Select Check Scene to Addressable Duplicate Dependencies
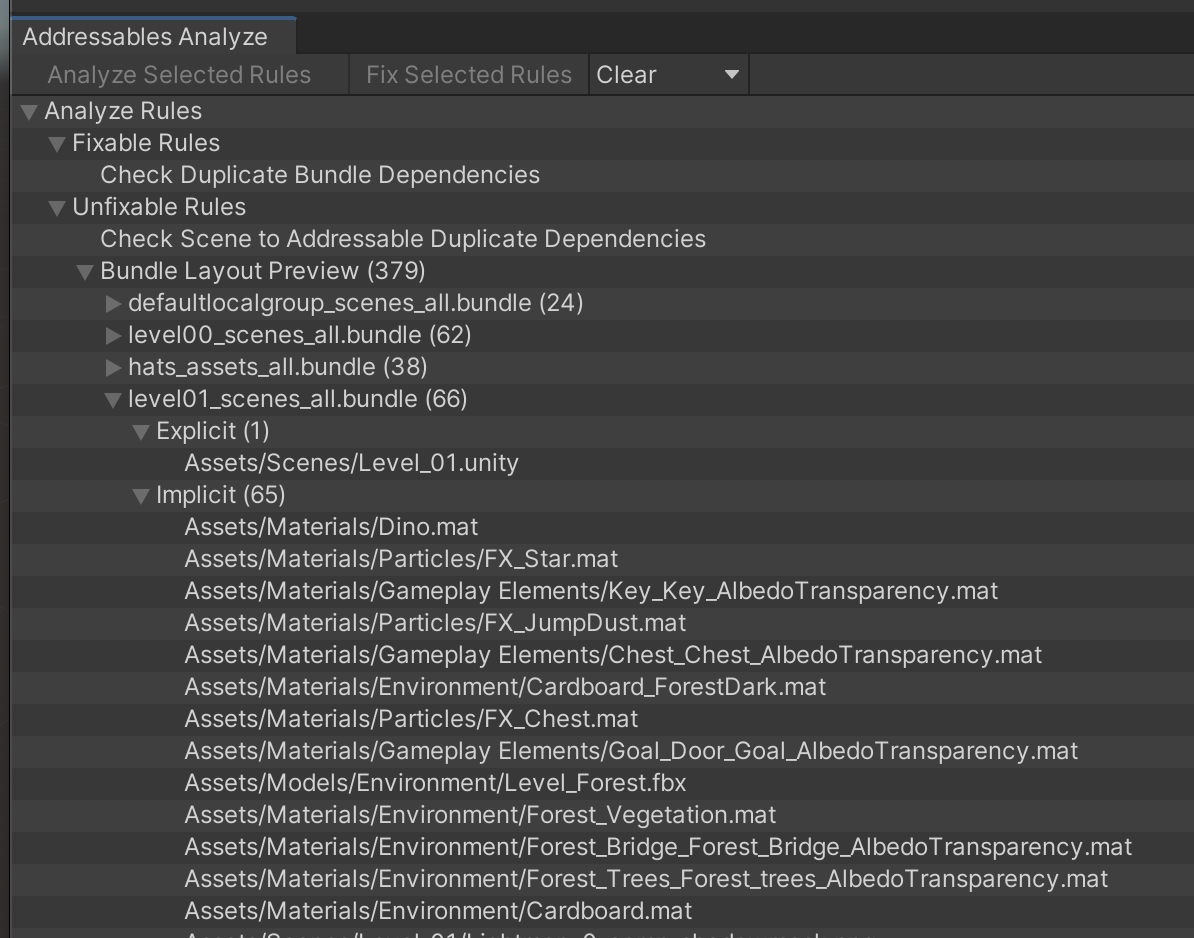 [x=402, y=239]
